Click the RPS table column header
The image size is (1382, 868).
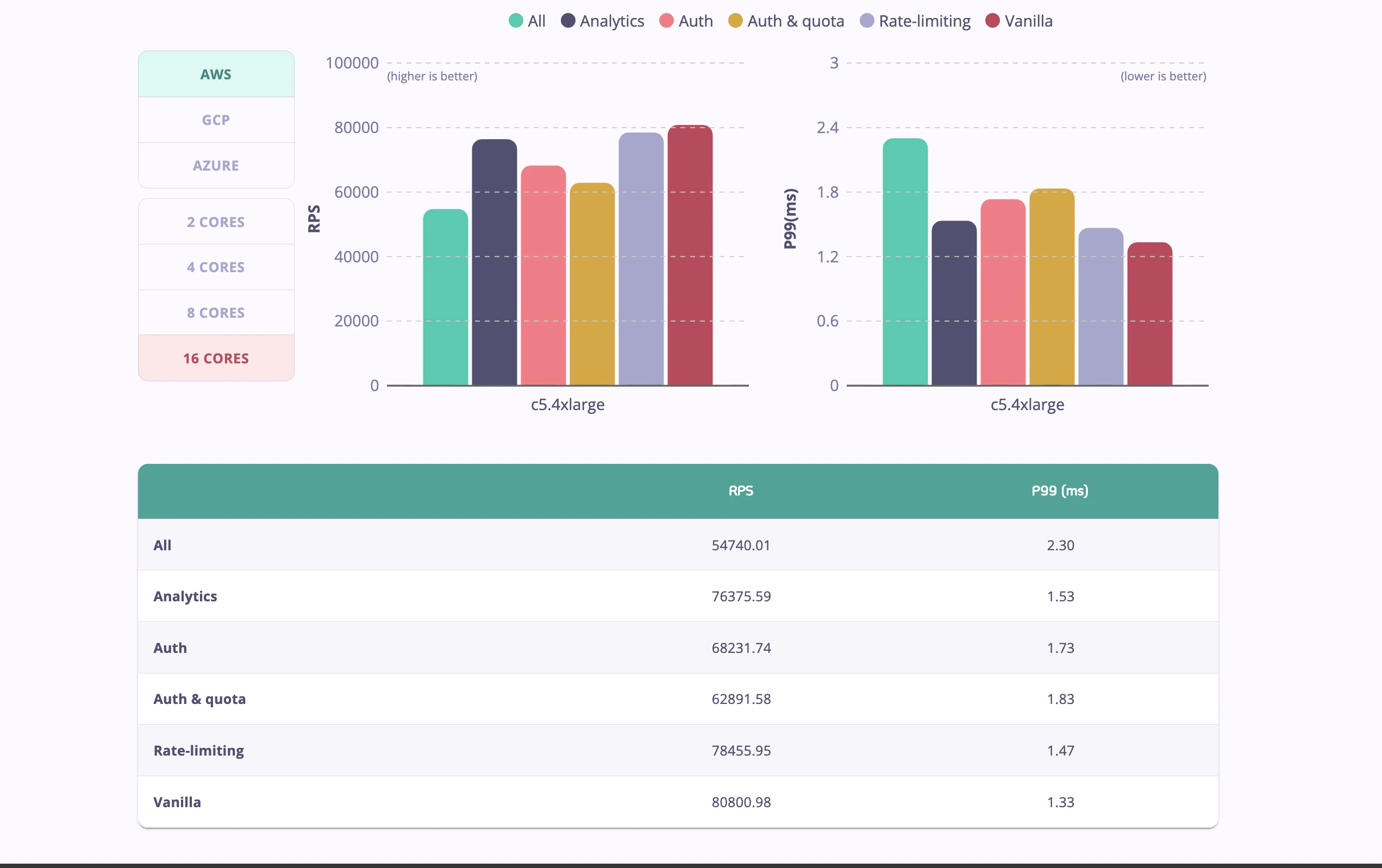[741, 490]
